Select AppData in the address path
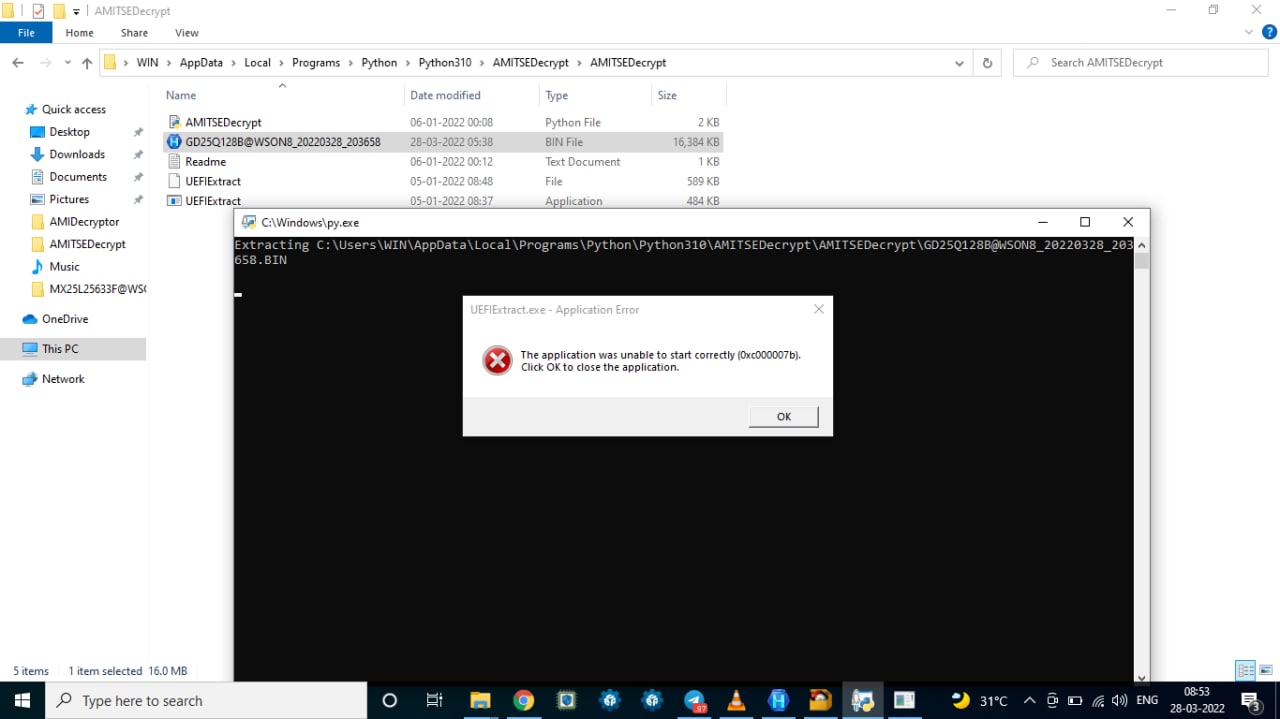1280x719 pixels. click(x=201, y=62)
